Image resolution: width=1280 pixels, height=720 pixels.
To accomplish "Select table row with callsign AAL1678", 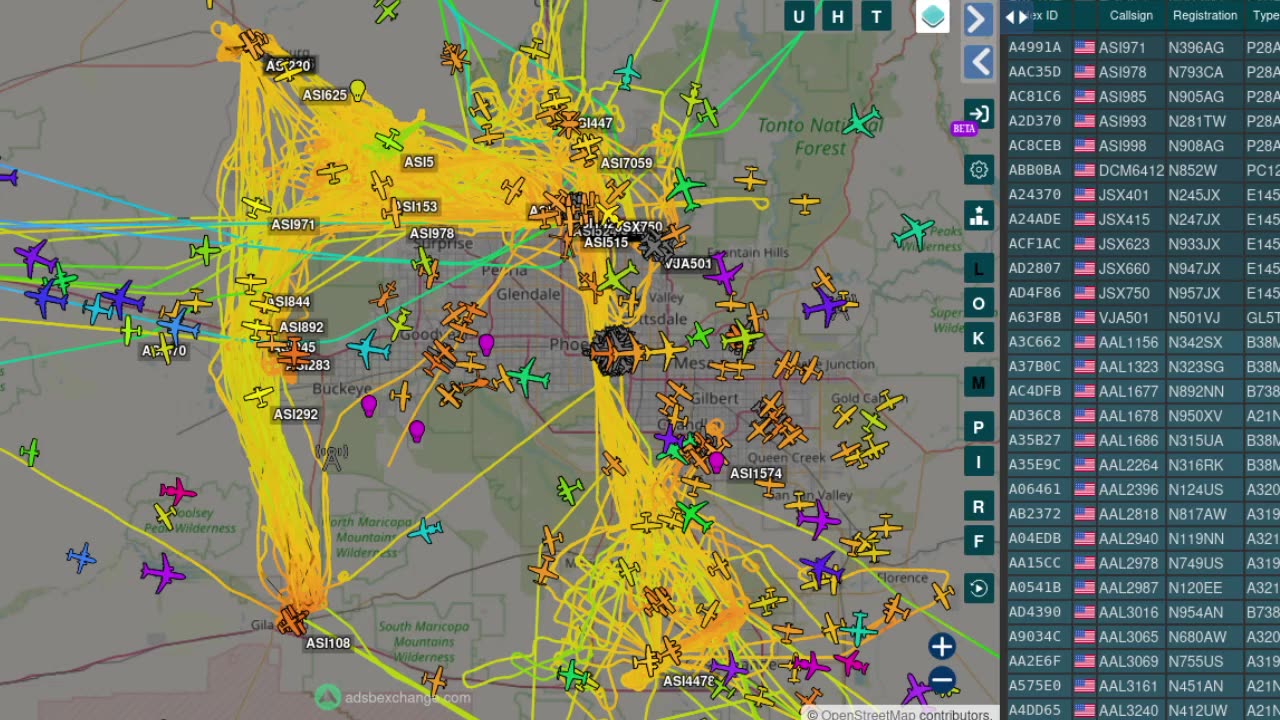I will coord(1141,416).
